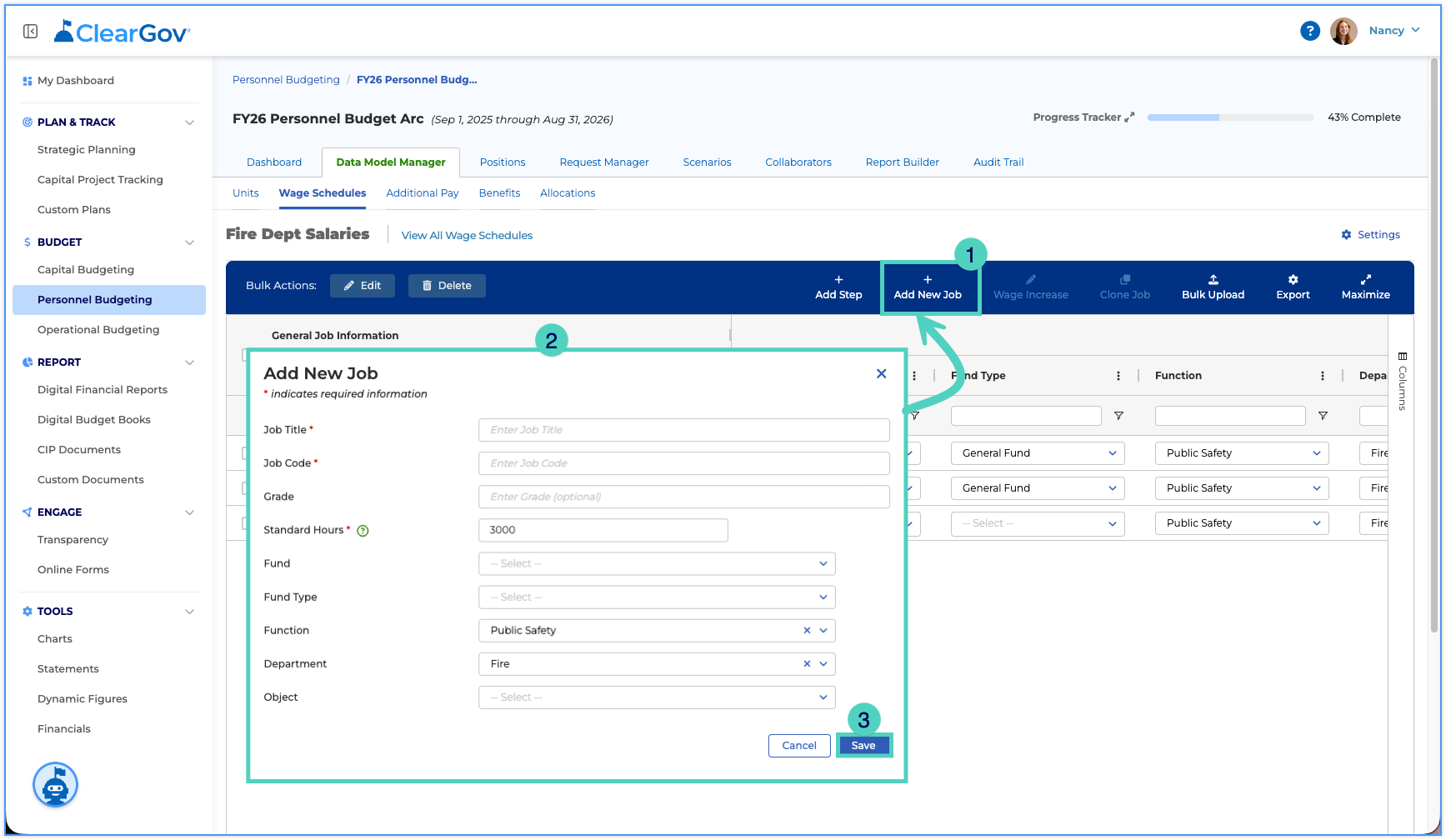Click Bulk Actions Delete button
Screen dimensions: 1446x840
point(447,286)
